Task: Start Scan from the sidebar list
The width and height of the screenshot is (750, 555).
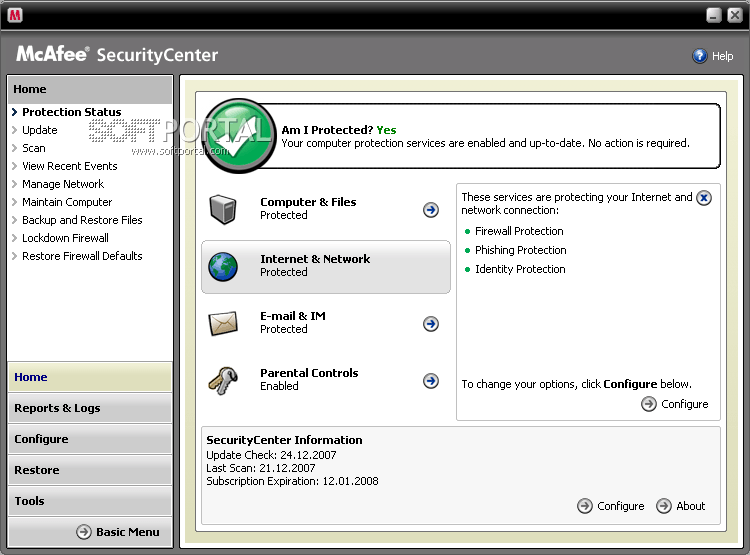Action: [34, 148]
